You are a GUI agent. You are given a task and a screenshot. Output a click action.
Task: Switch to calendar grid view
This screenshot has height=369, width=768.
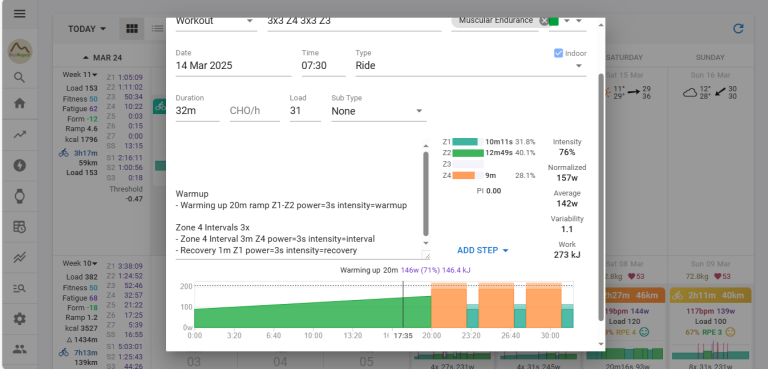coord(132,28)
